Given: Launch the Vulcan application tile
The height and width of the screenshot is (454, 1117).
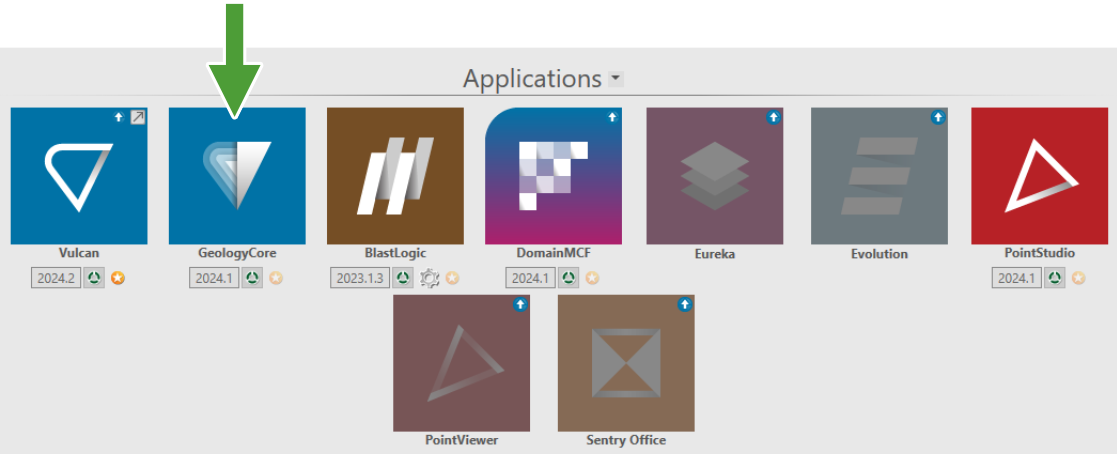Looking at the screenshot, I should coord(79,176).
